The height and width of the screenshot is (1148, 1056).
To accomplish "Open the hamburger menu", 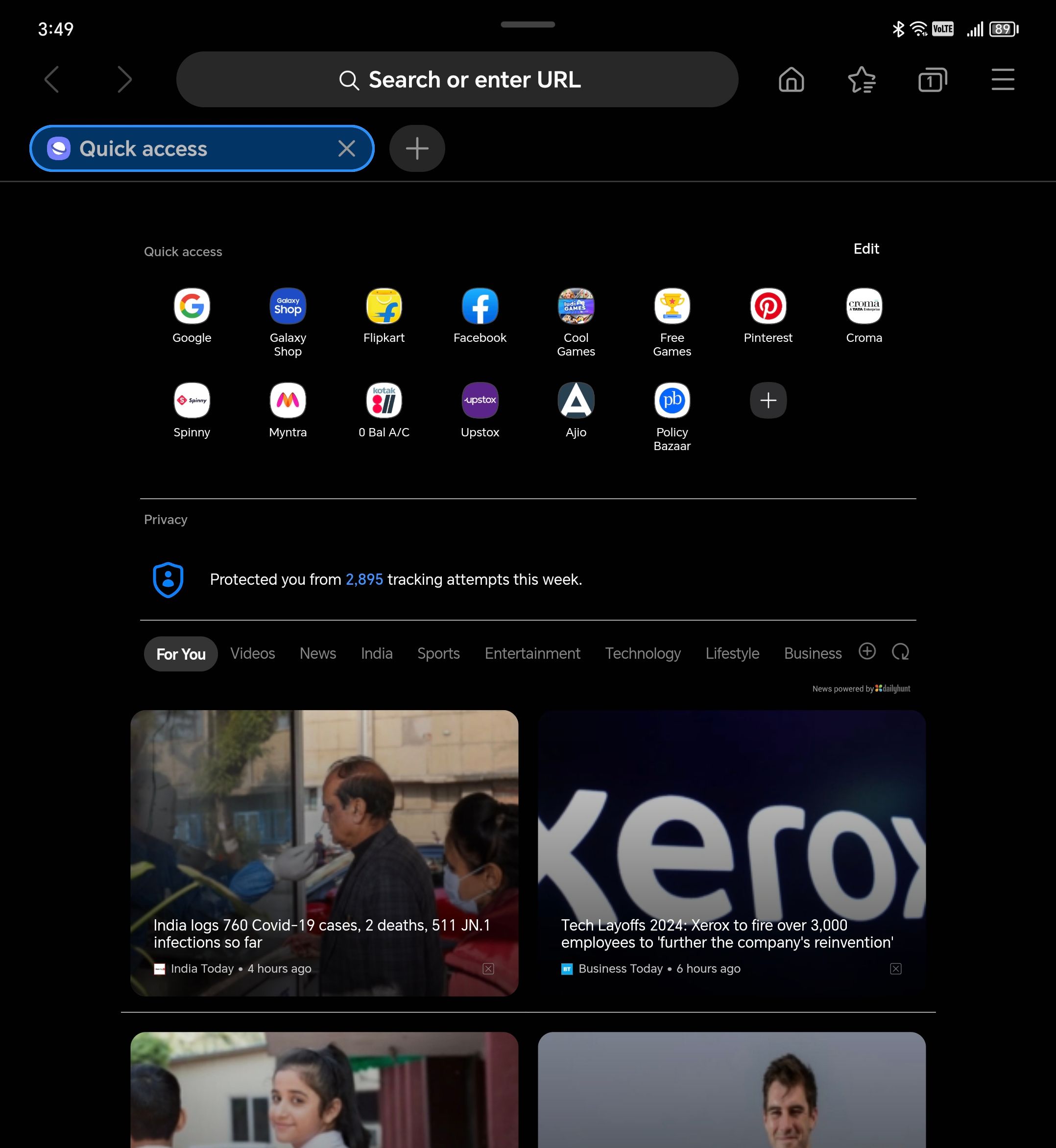I will 1003,79.
